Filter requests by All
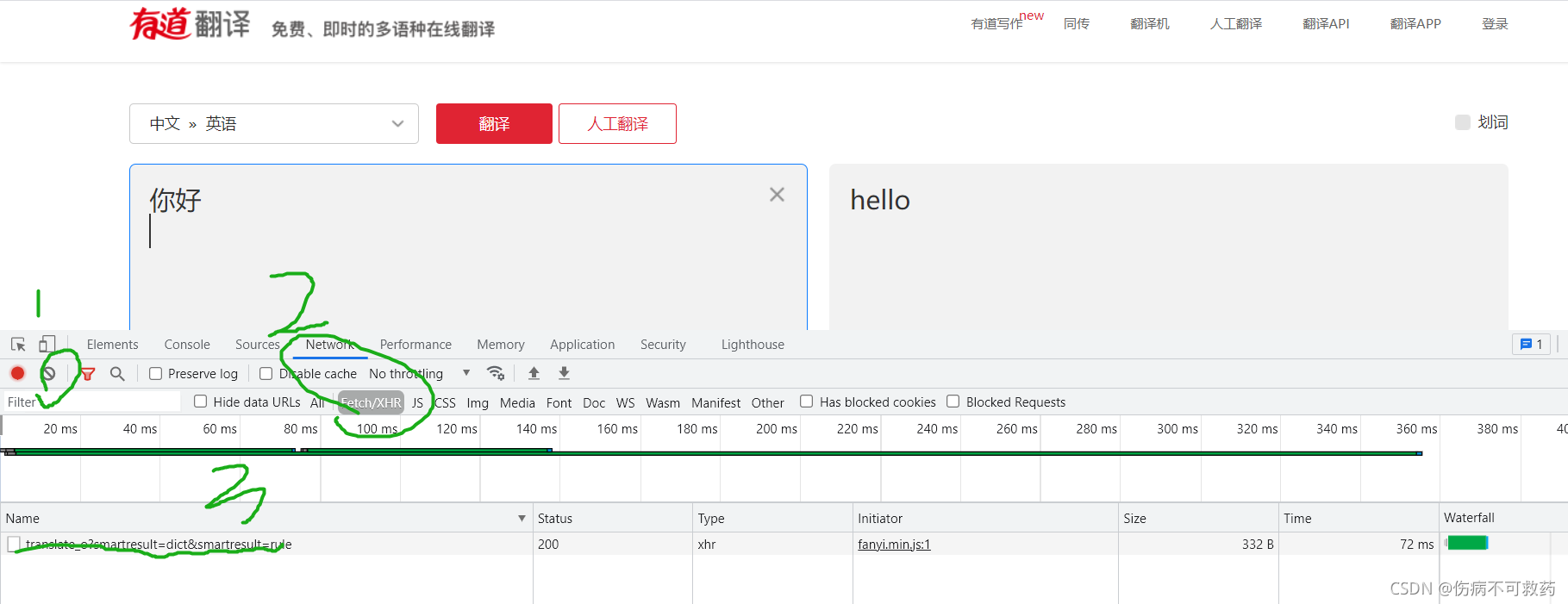 [x=317, y=402]
